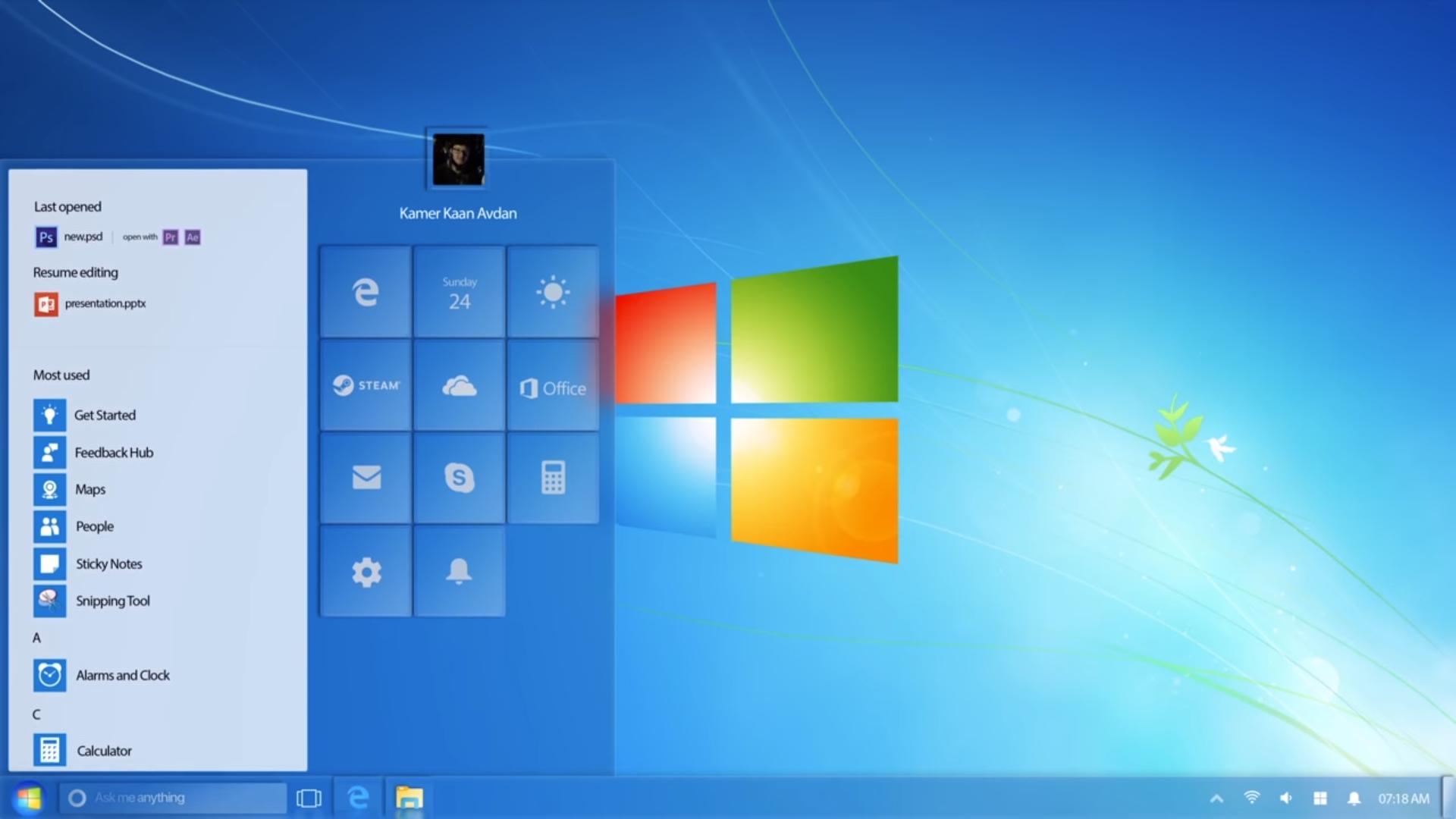The height and width of the screenshot is (819, 1456).
Task: Click the user profile picture Kamer Kaan Avdan
Action: pyautogui.click(x=459, y=159)
